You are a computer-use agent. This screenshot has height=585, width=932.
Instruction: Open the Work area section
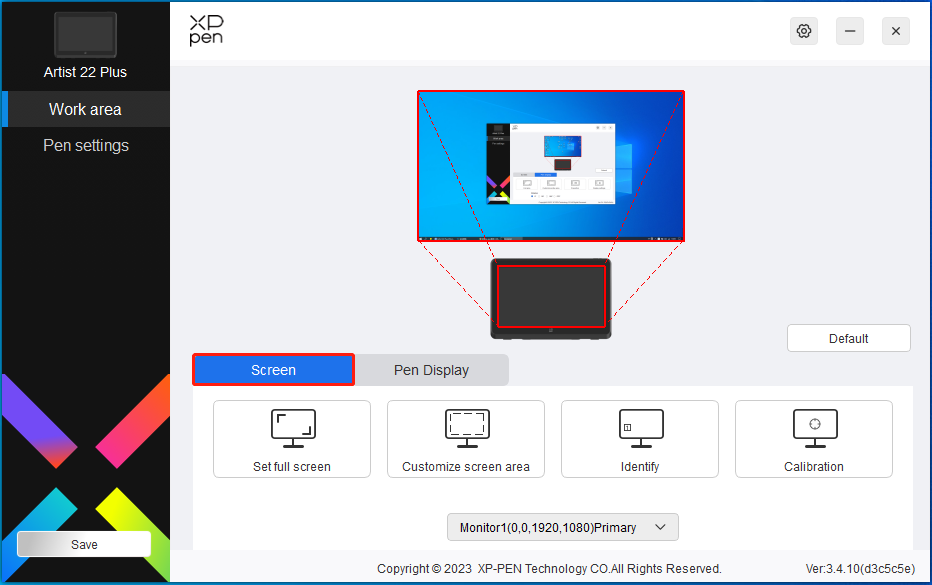[x=85, y=109]
